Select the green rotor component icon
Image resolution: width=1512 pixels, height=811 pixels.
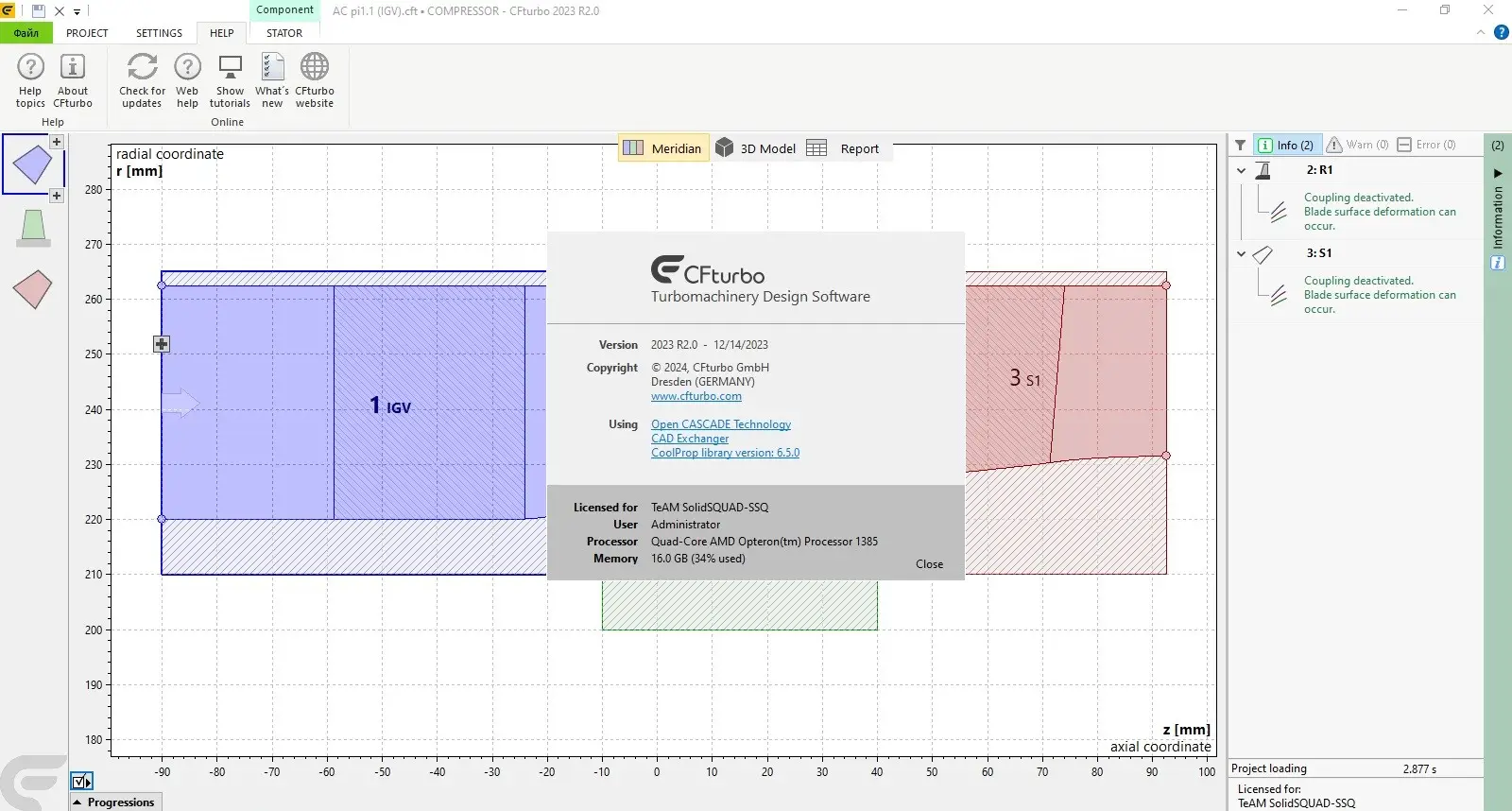[x=33, y=228]
